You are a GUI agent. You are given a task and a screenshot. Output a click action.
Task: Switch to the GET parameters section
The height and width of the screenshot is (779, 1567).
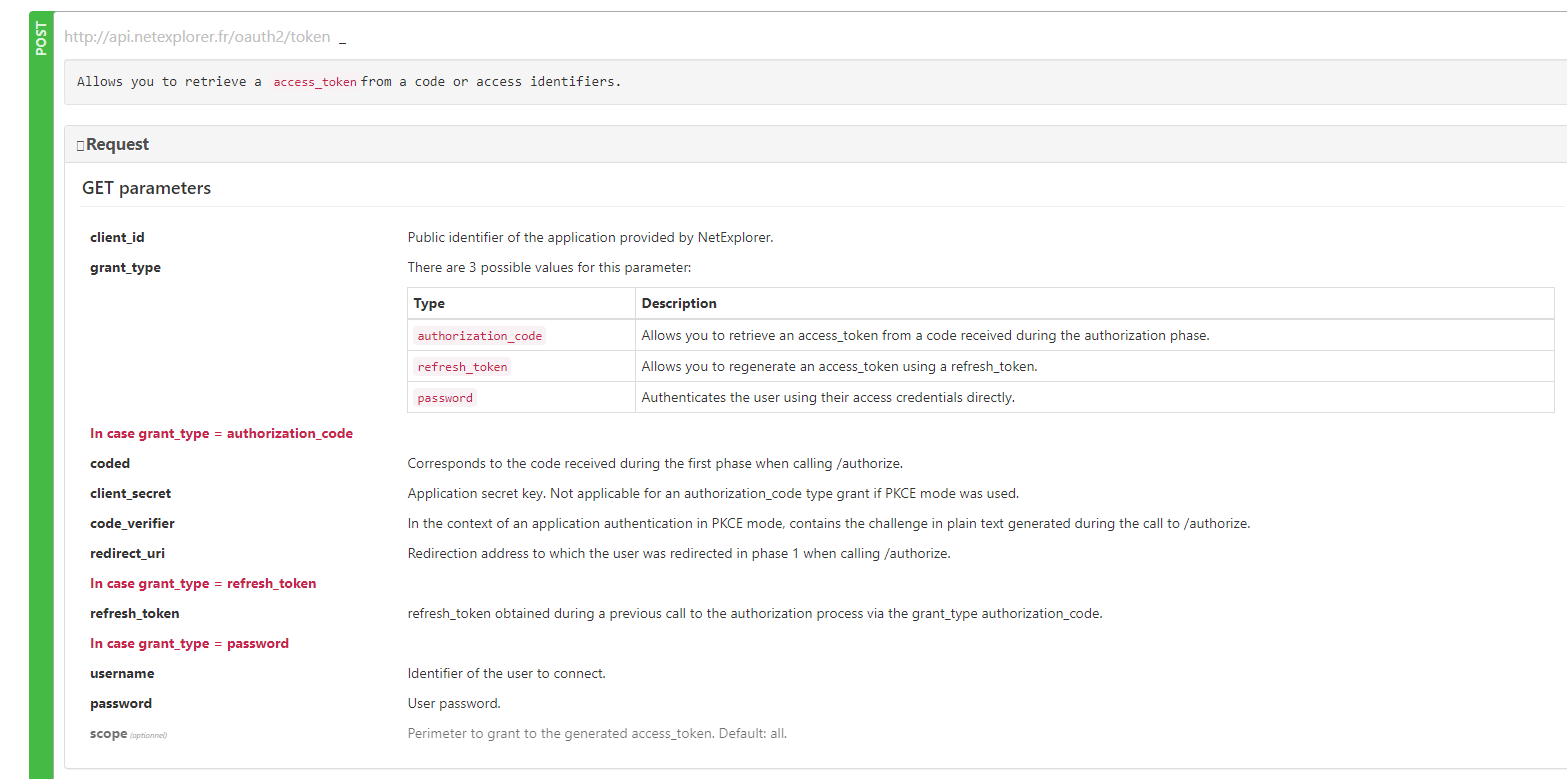tap(146, 188)
